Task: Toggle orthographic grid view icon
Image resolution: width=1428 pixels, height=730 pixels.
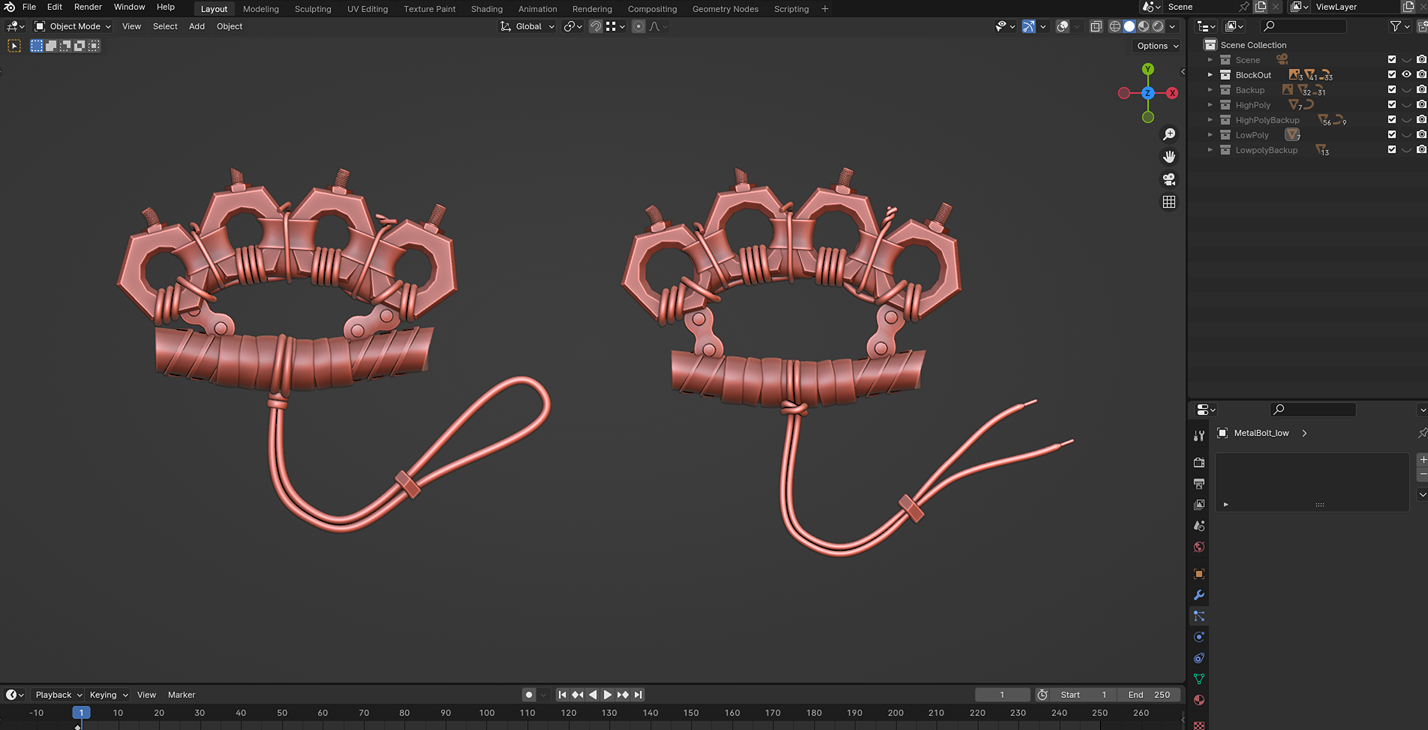Action: point(1168,202)
